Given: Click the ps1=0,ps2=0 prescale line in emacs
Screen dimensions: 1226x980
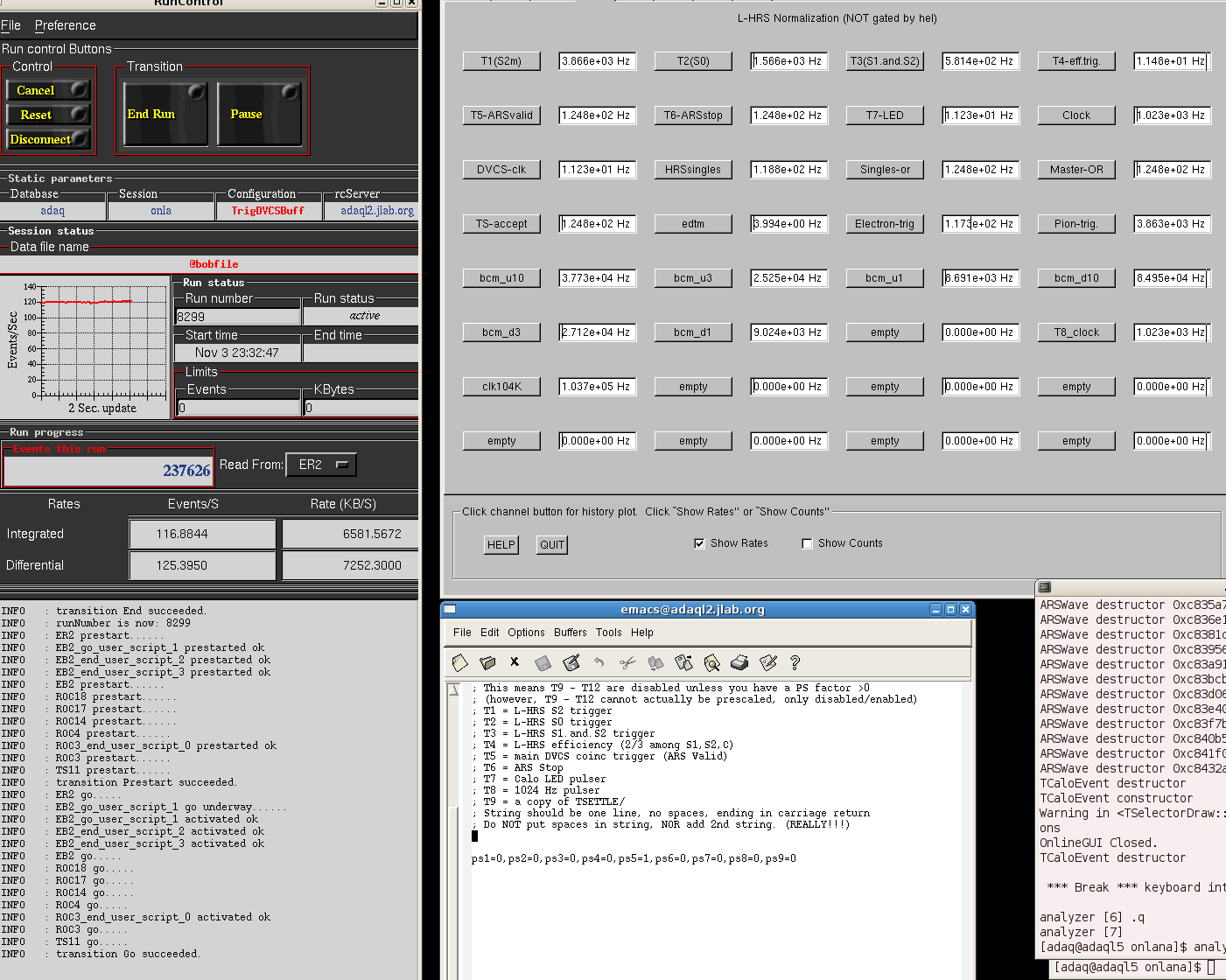Looking at the screenshot, I should 634,858.
